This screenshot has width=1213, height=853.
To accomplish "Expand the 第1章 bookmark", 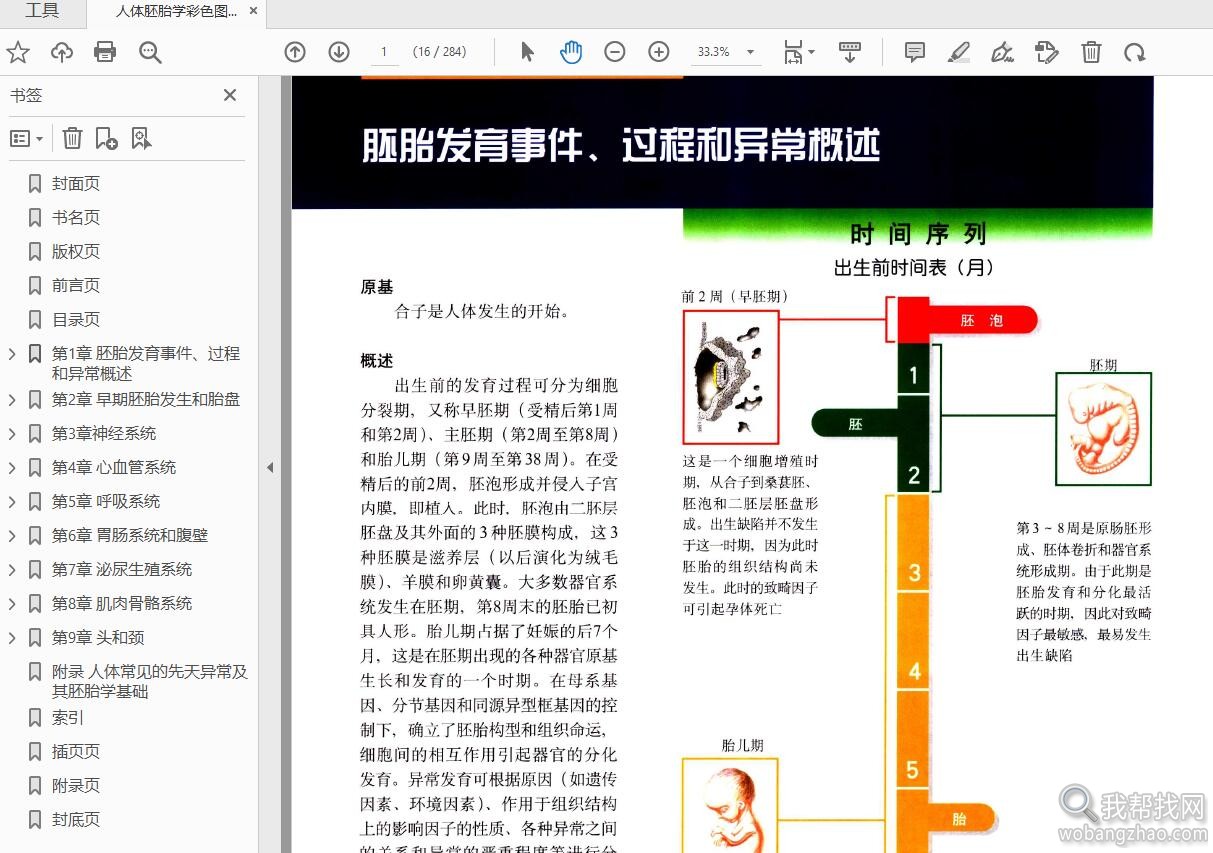I will click(x=12, y=353).
